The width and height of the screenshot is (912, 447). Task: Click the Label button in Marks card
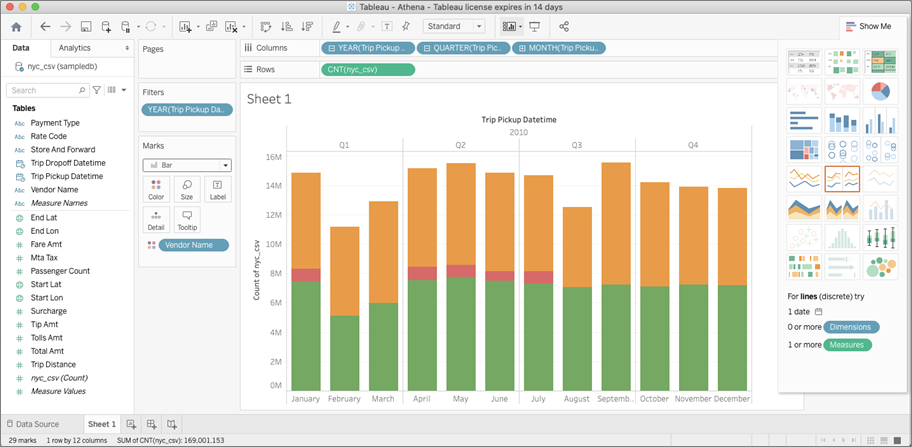pyautogui.click(x=217, y=190)
